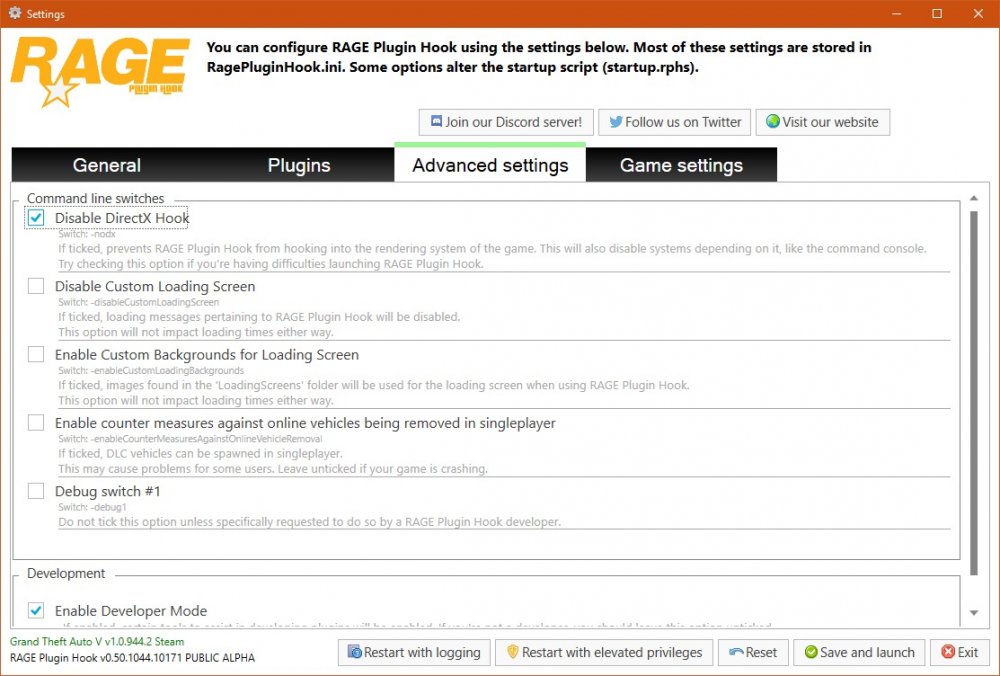The height and width of the screenshot is (676, 1000).
Task: Click 'If ticked, DLC vehicles can be spawned' text
Action: (200, 453)
